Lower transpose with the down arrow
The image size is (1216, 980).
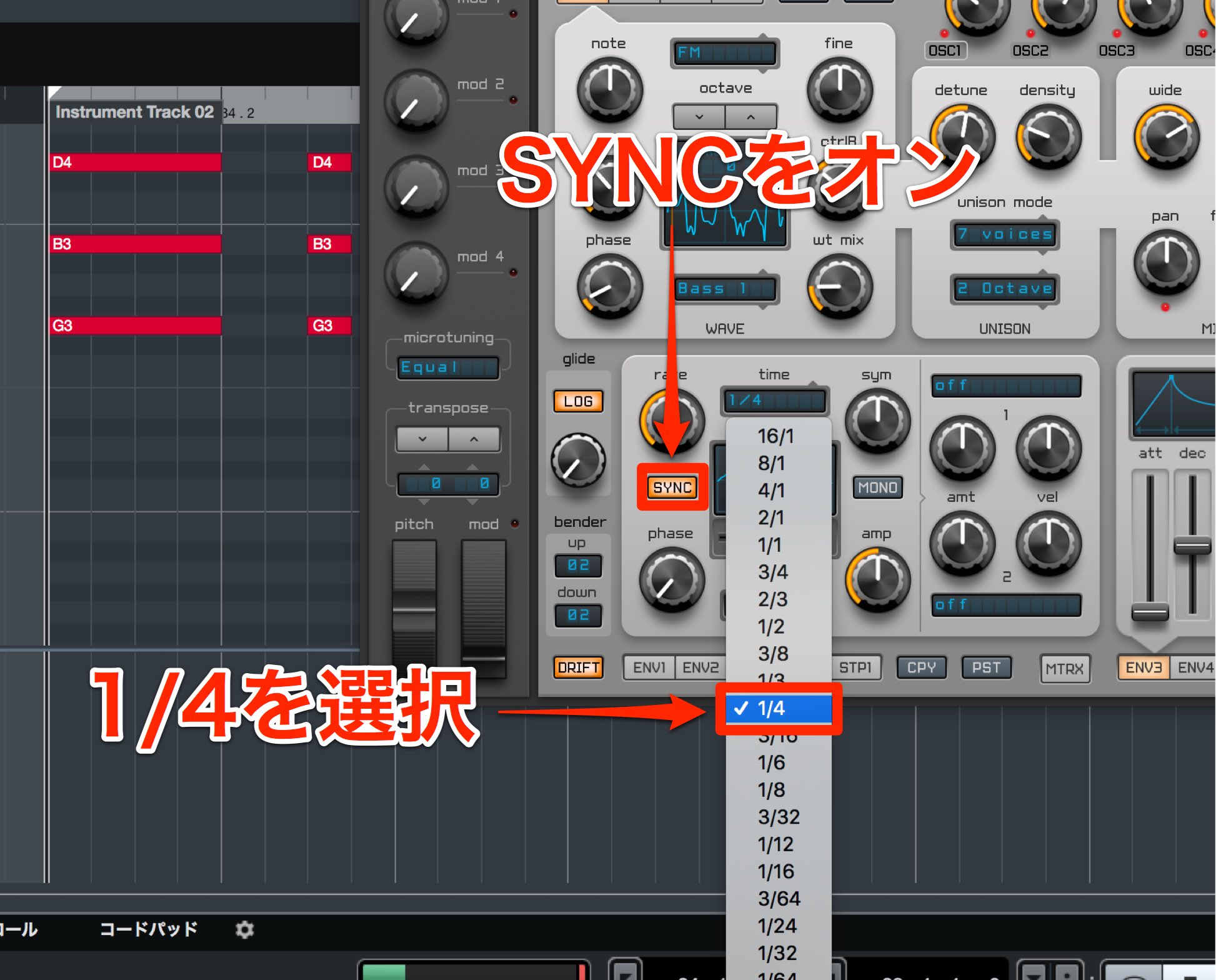click(422, 439)
